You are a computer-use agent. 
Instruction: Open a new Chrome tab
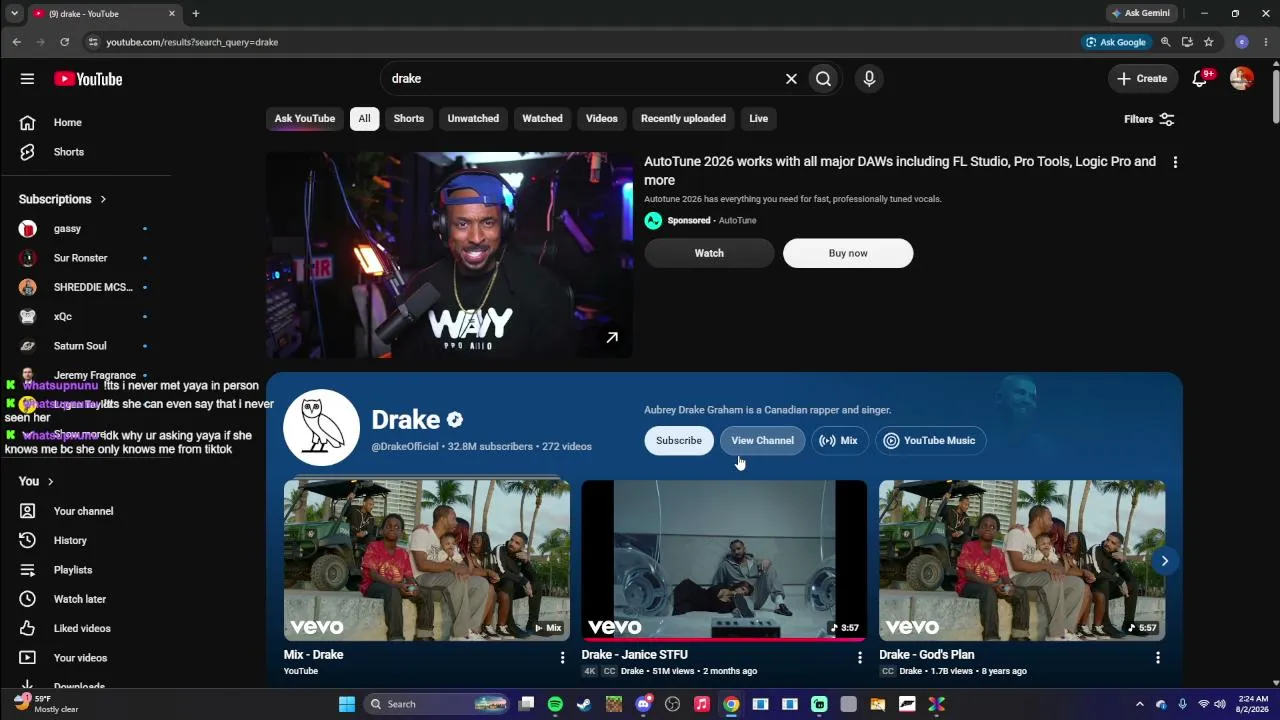click(196, 14)
